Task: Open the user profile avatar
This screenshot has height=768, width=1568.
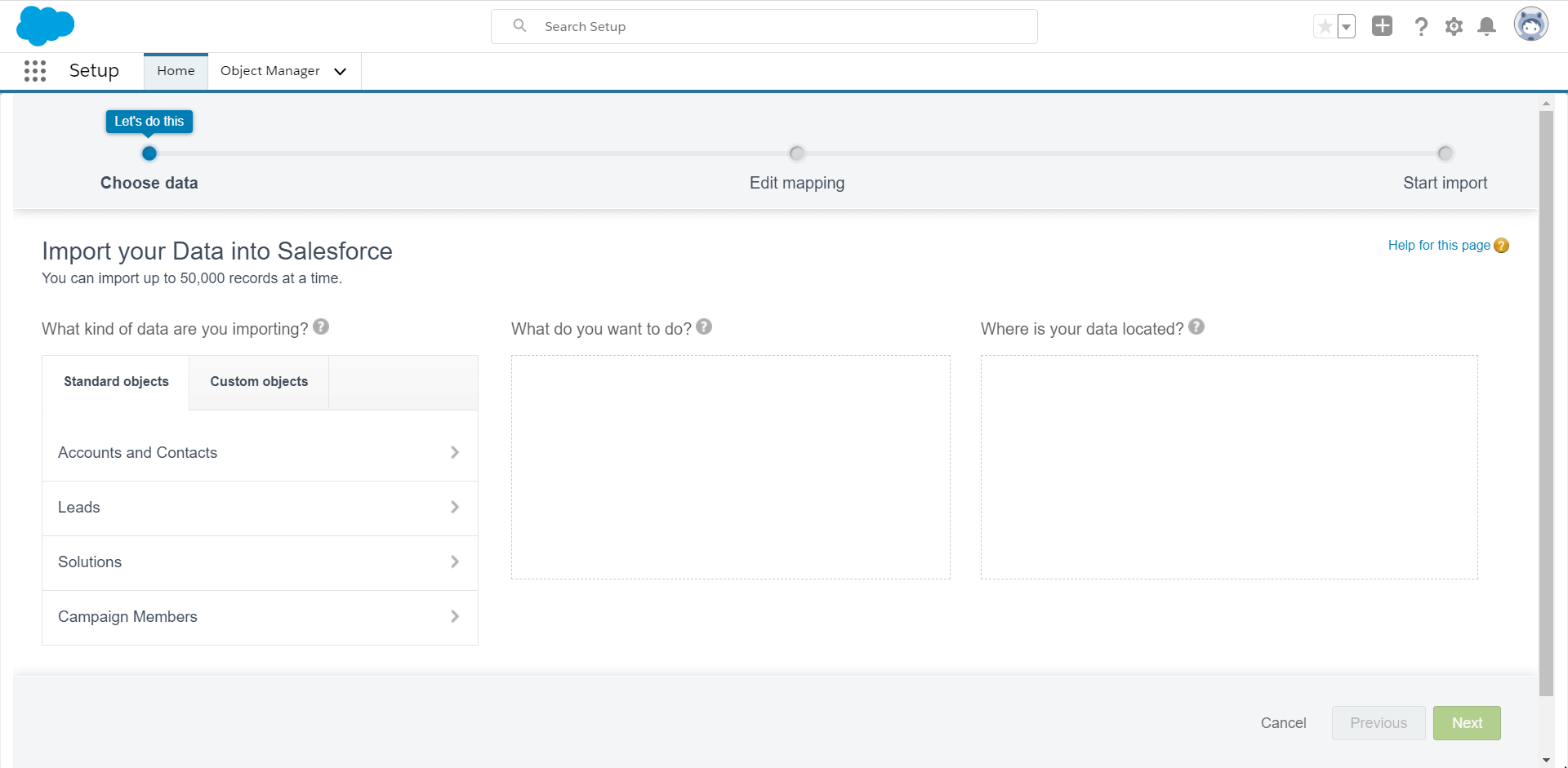Action: coord(1530,24)
